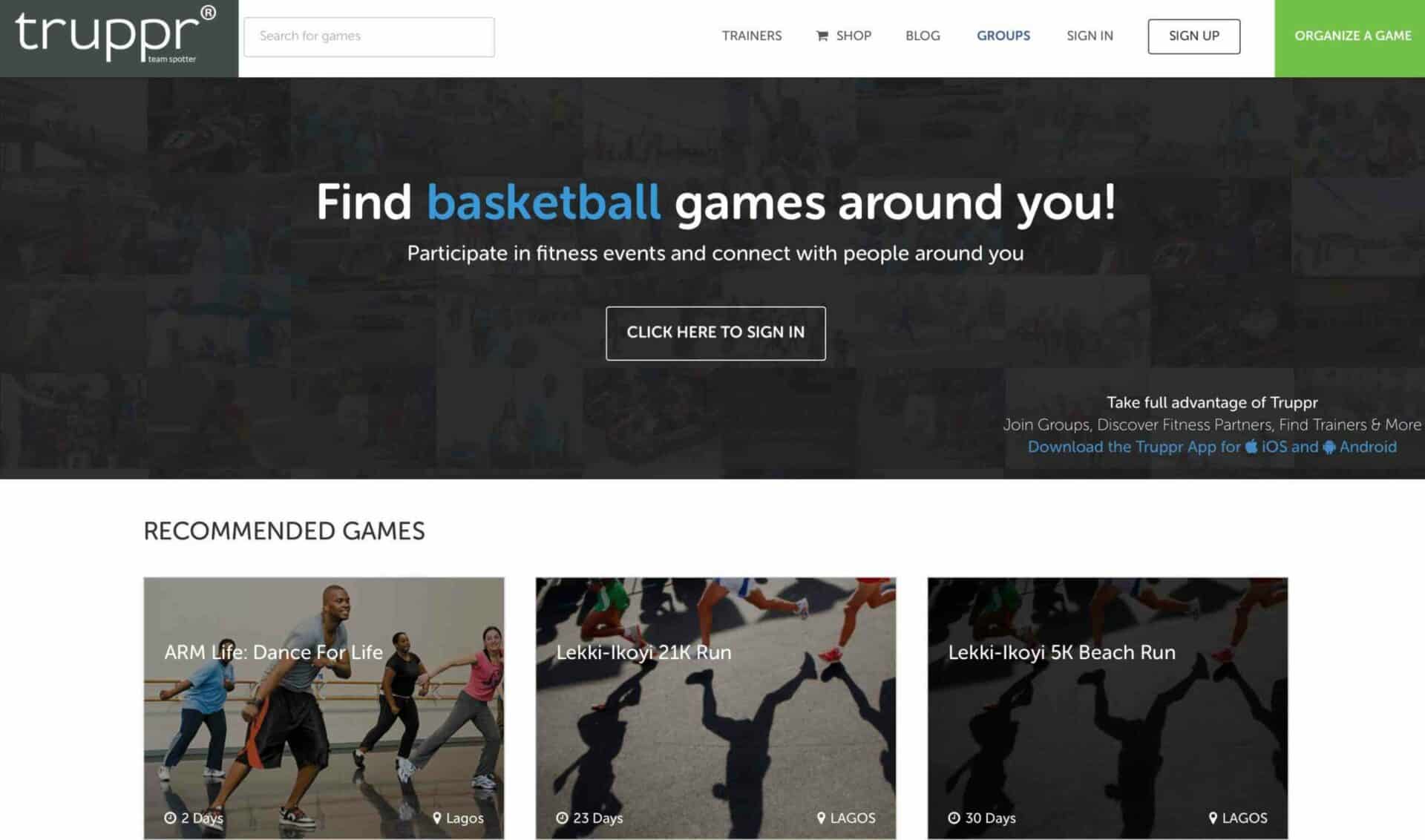Image resolution: width=1425 pixels, height=840 pixels.
Task: Click the SIGN UP button
Action: (1193, 36)
